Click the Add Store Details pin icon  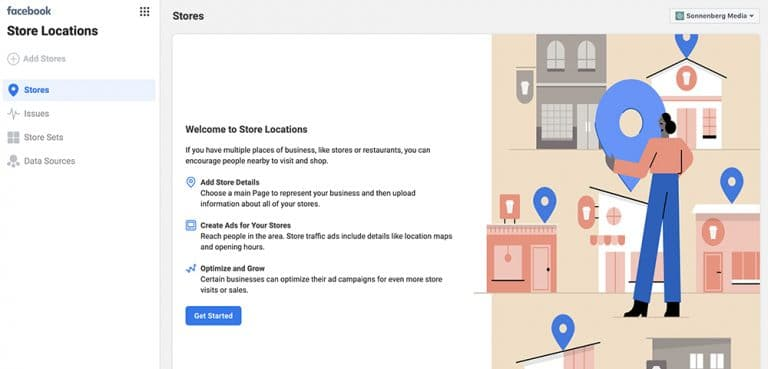pos(191,182)
